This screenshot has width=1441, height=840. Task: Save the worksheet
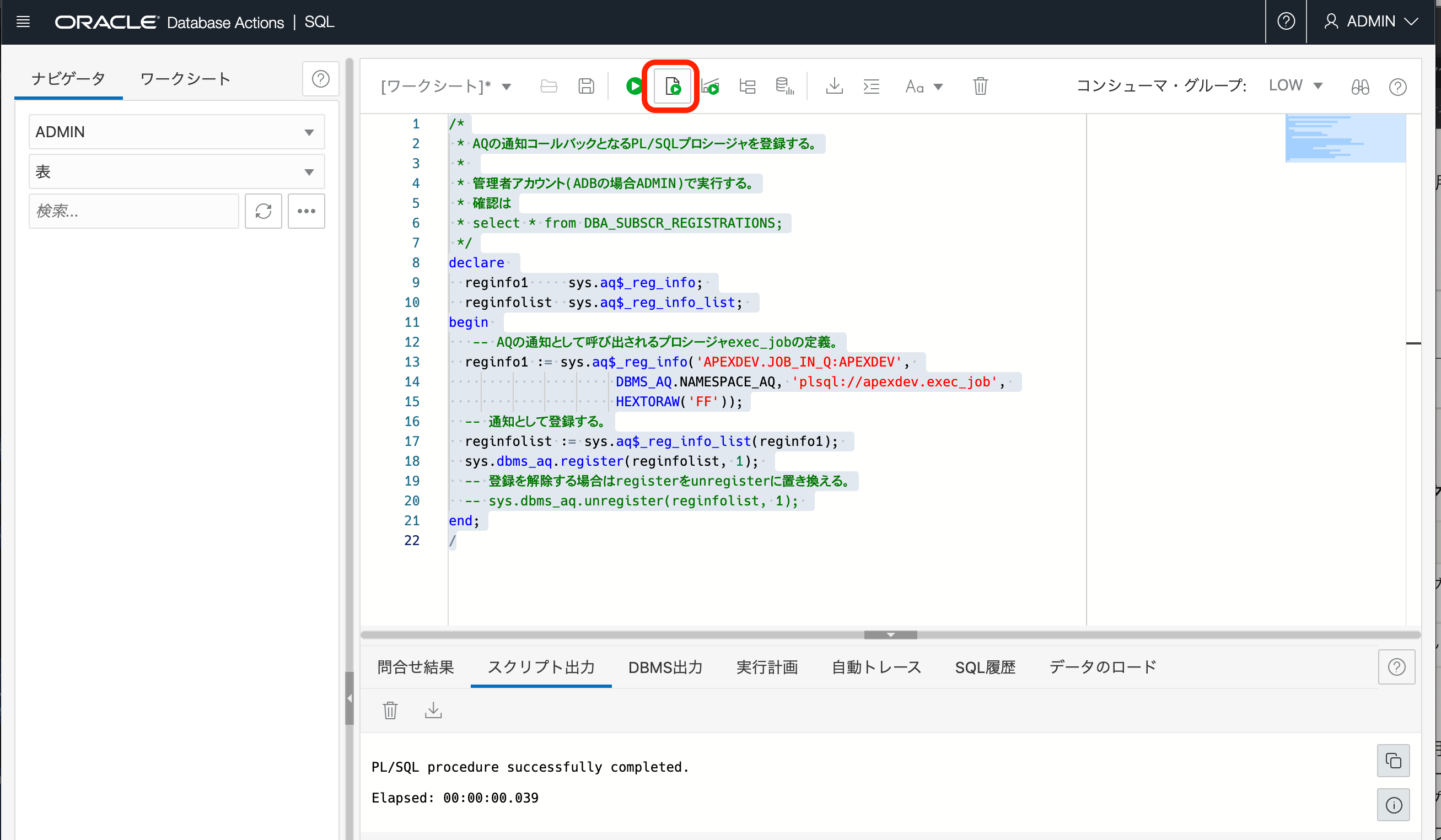(586, 87)
